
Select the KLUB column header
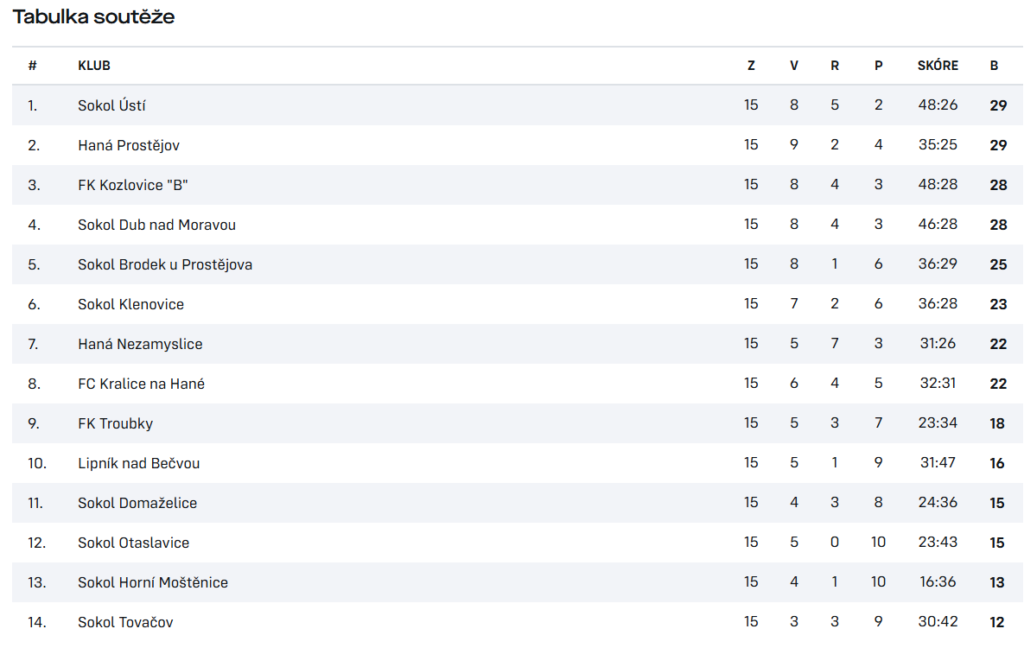94,65
